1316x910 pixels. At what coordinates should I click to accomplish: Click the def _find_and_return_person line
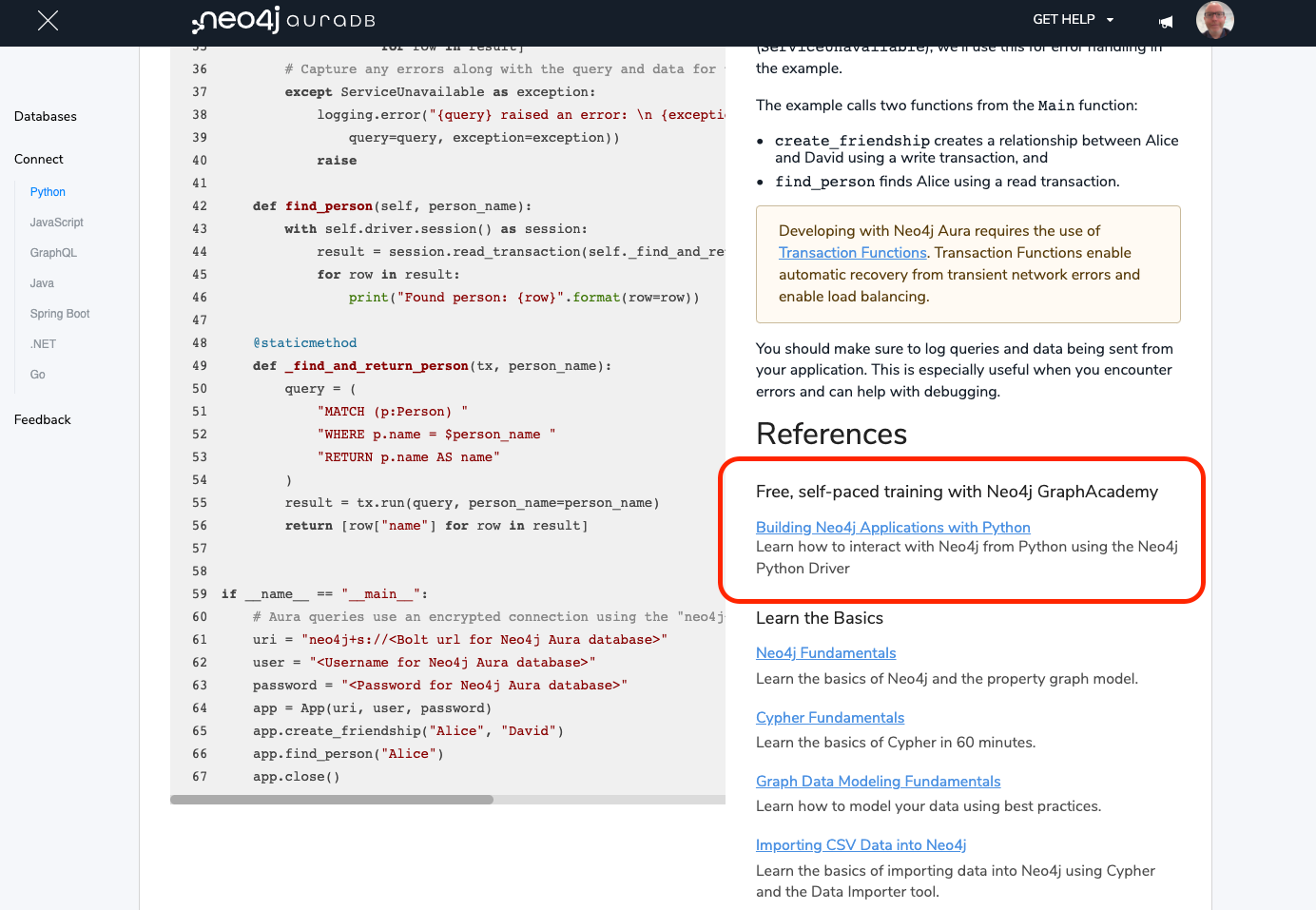tap(432, 366)
